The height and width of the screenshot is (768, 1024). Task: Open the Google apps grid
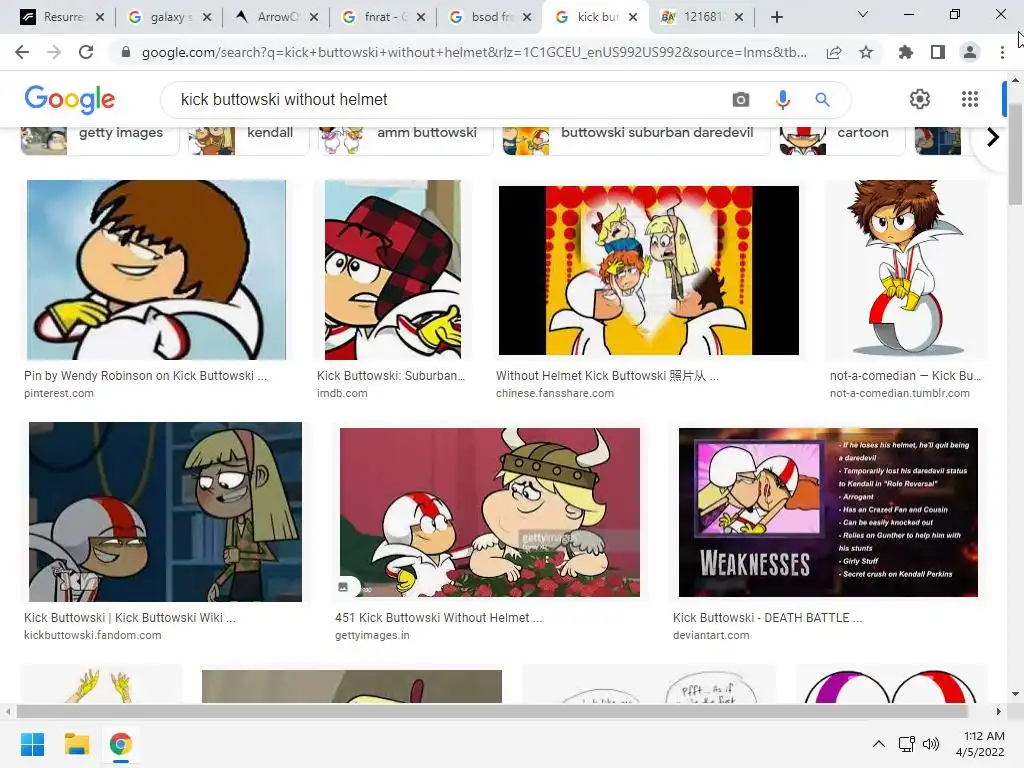point(970,99)
